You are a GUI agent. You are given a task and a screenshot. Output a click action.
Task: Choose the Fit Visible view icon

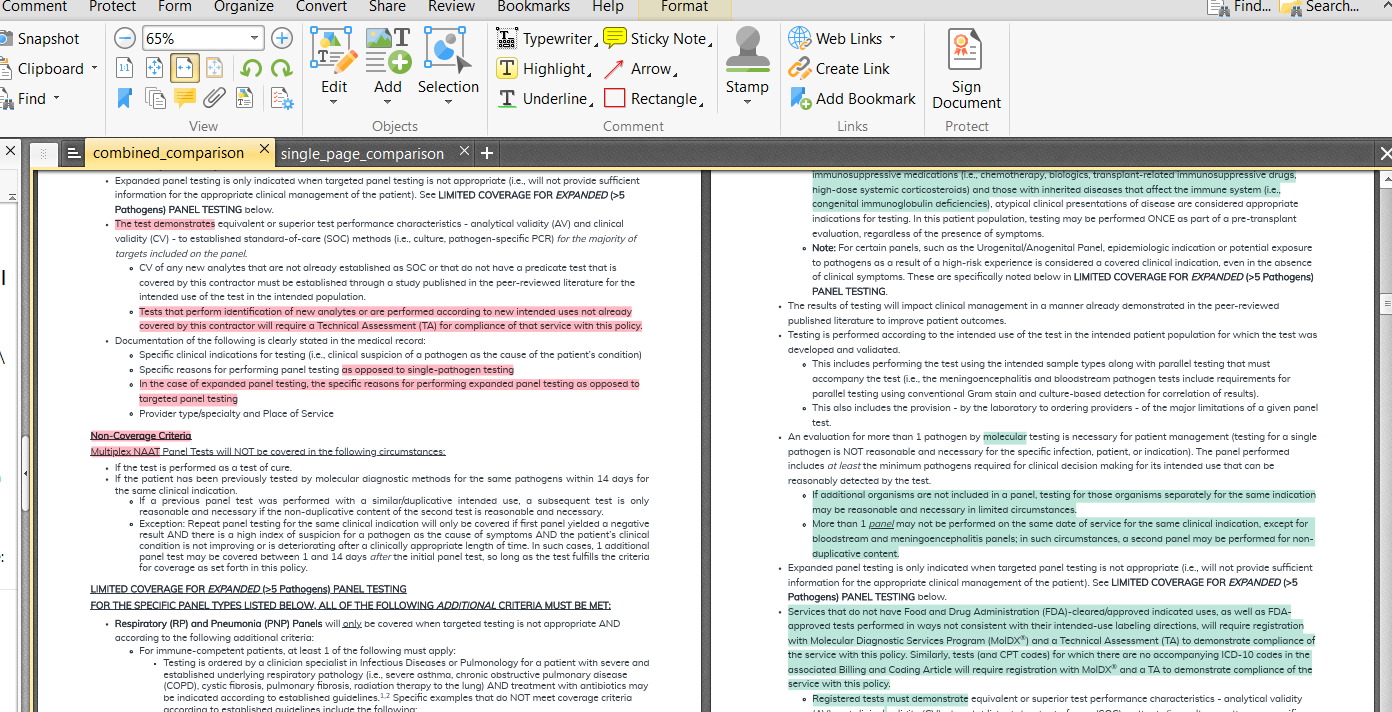pyautogui.click(x=215, y=68)
